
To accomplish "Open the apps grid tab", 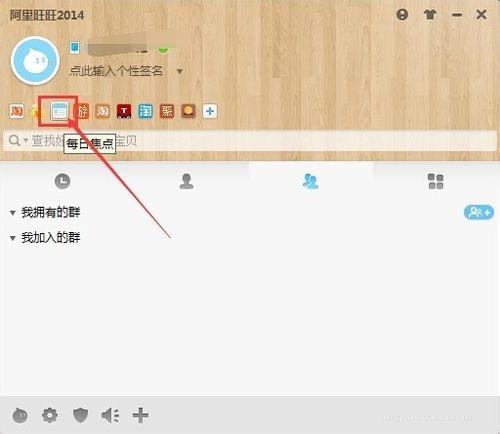I will tap(435, 181).
